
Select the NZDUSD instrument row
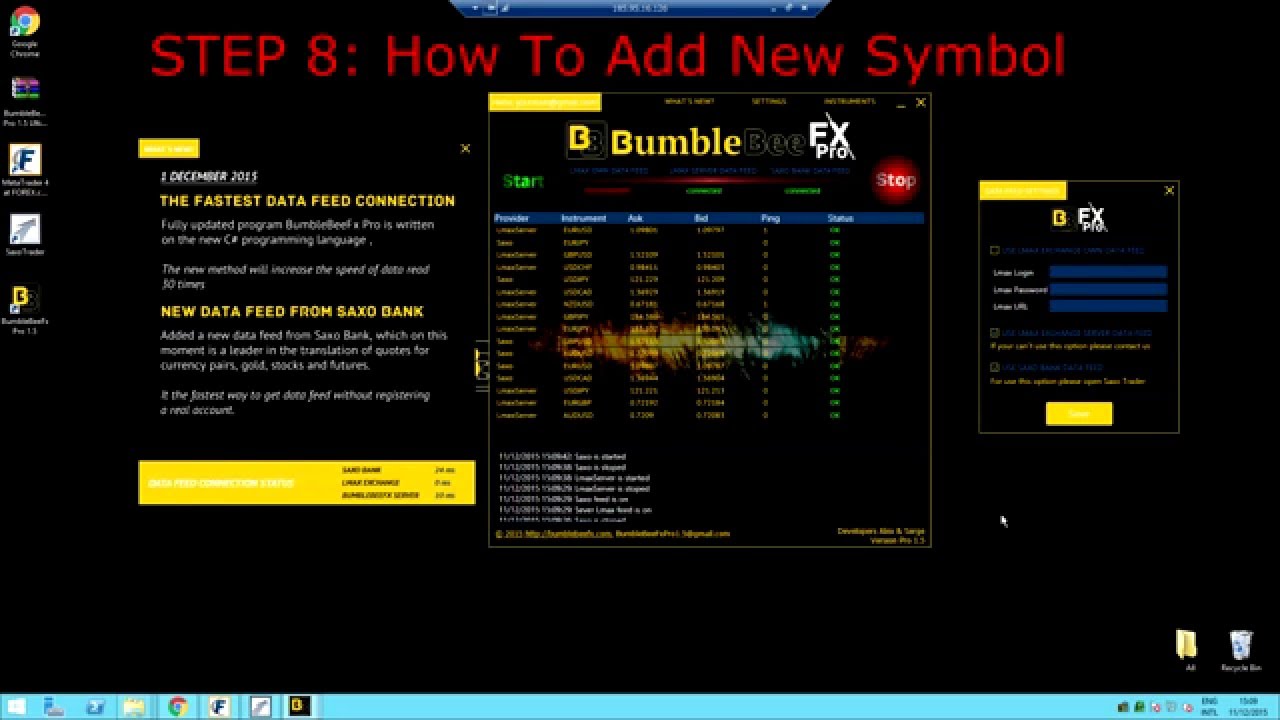pyautogui.click(x=708, y=304)
